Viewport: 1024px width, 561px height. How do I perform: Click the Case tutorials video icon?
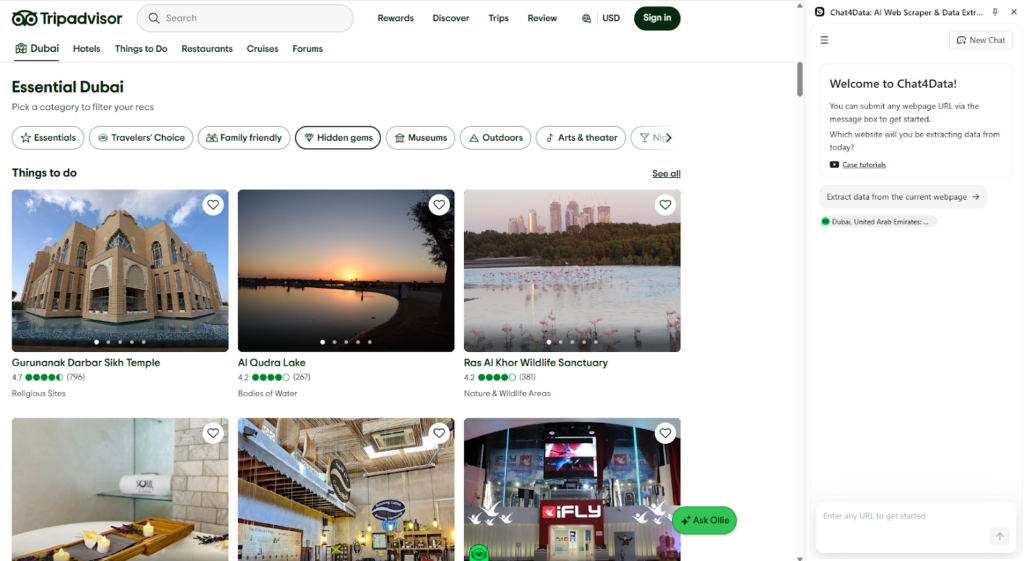834,165
